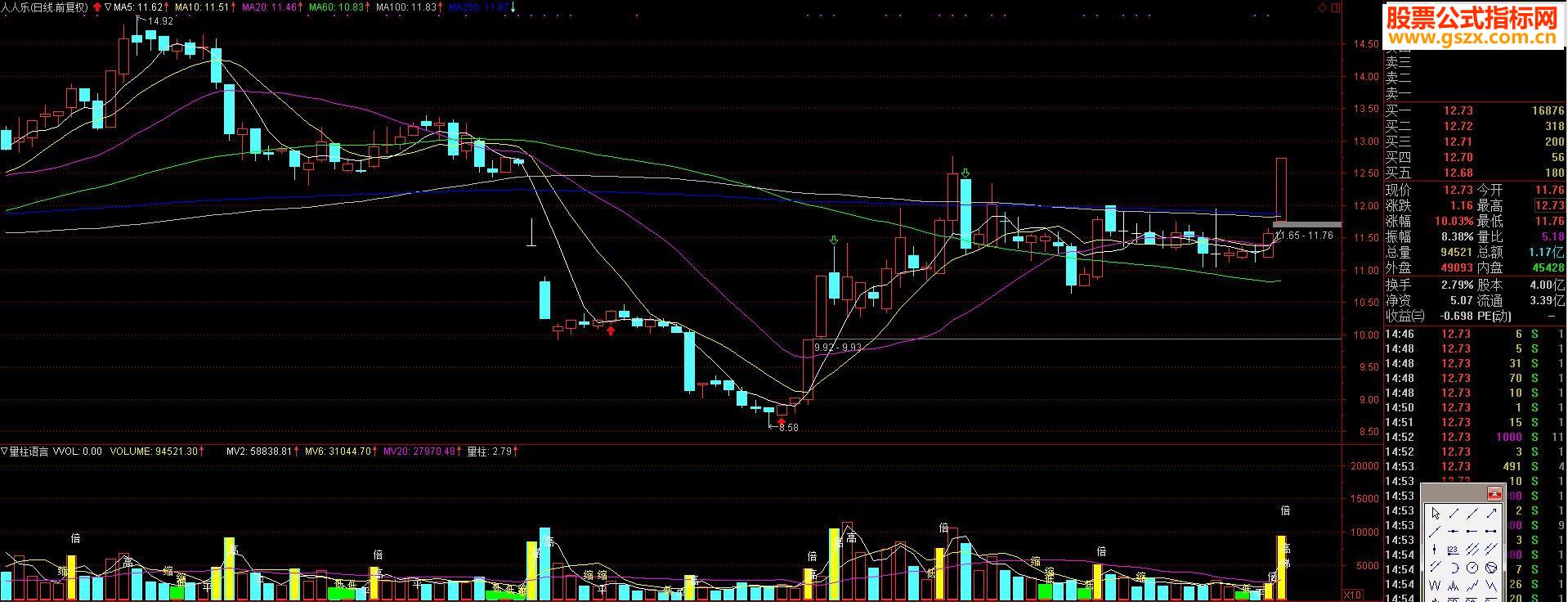Image resolution: width=1568 pixels, height=602 pixels.
Task: Open the MA indicator dropdown triangle
Action: click(x=109, y=7)
